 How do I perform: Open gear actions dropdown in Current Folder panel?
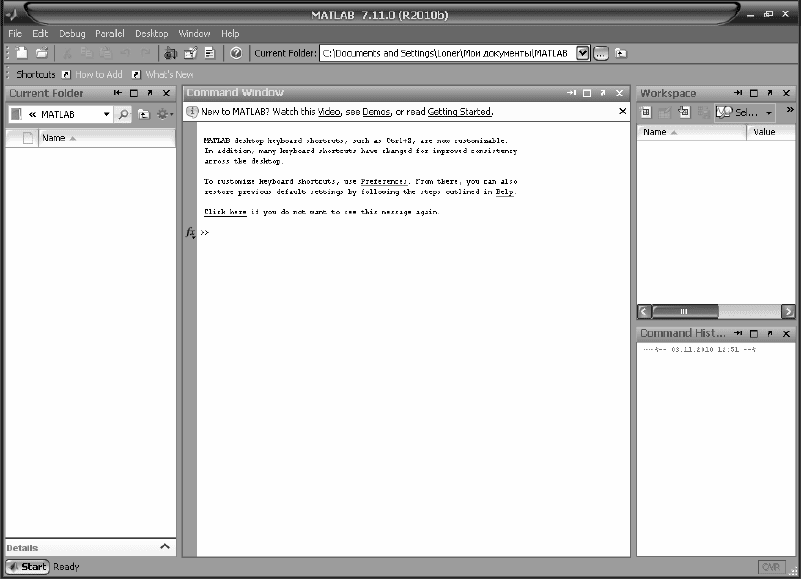pos(165,114)
